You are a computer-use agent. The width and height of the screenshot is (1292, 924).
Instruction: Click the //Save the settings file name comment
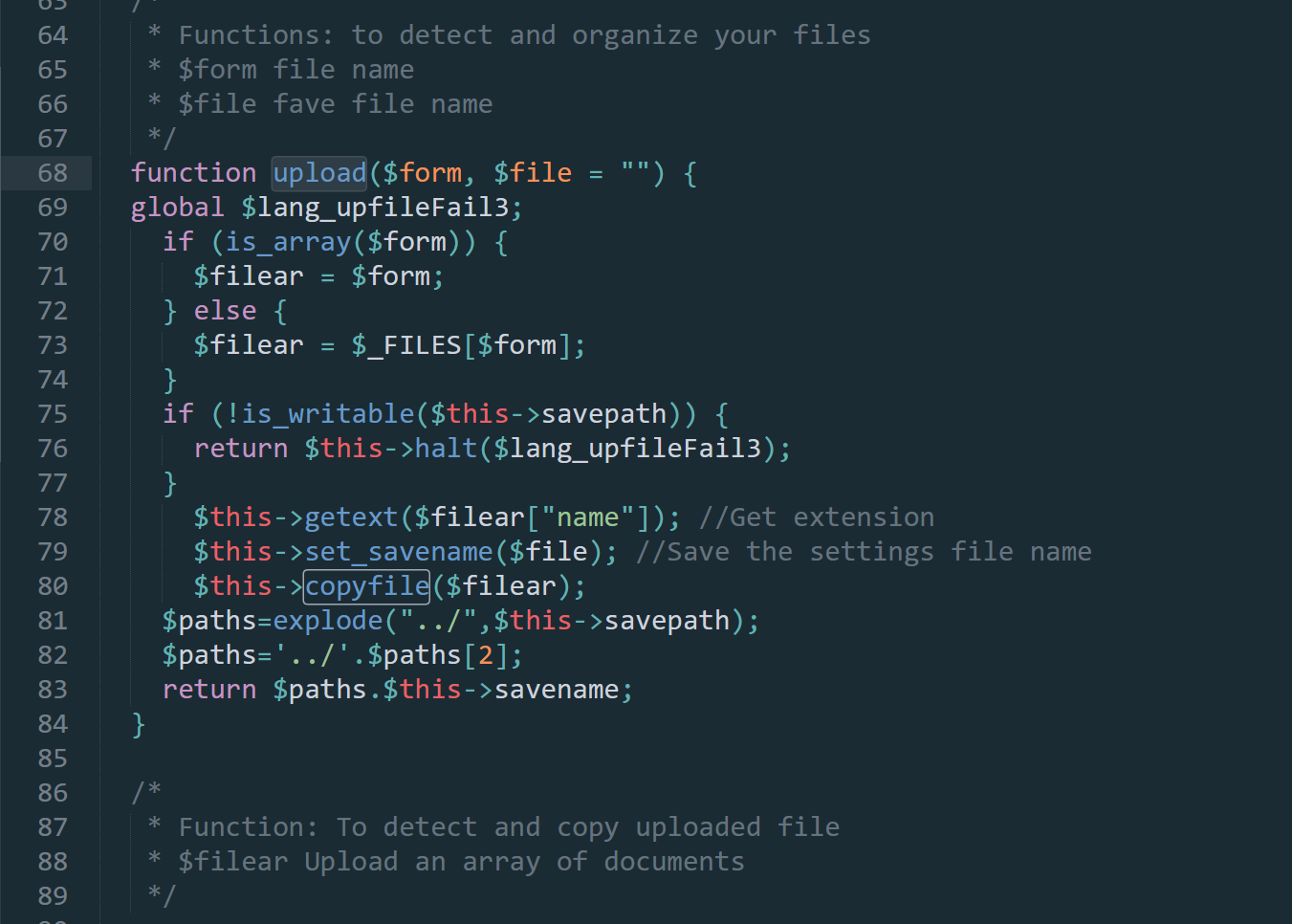864,552
